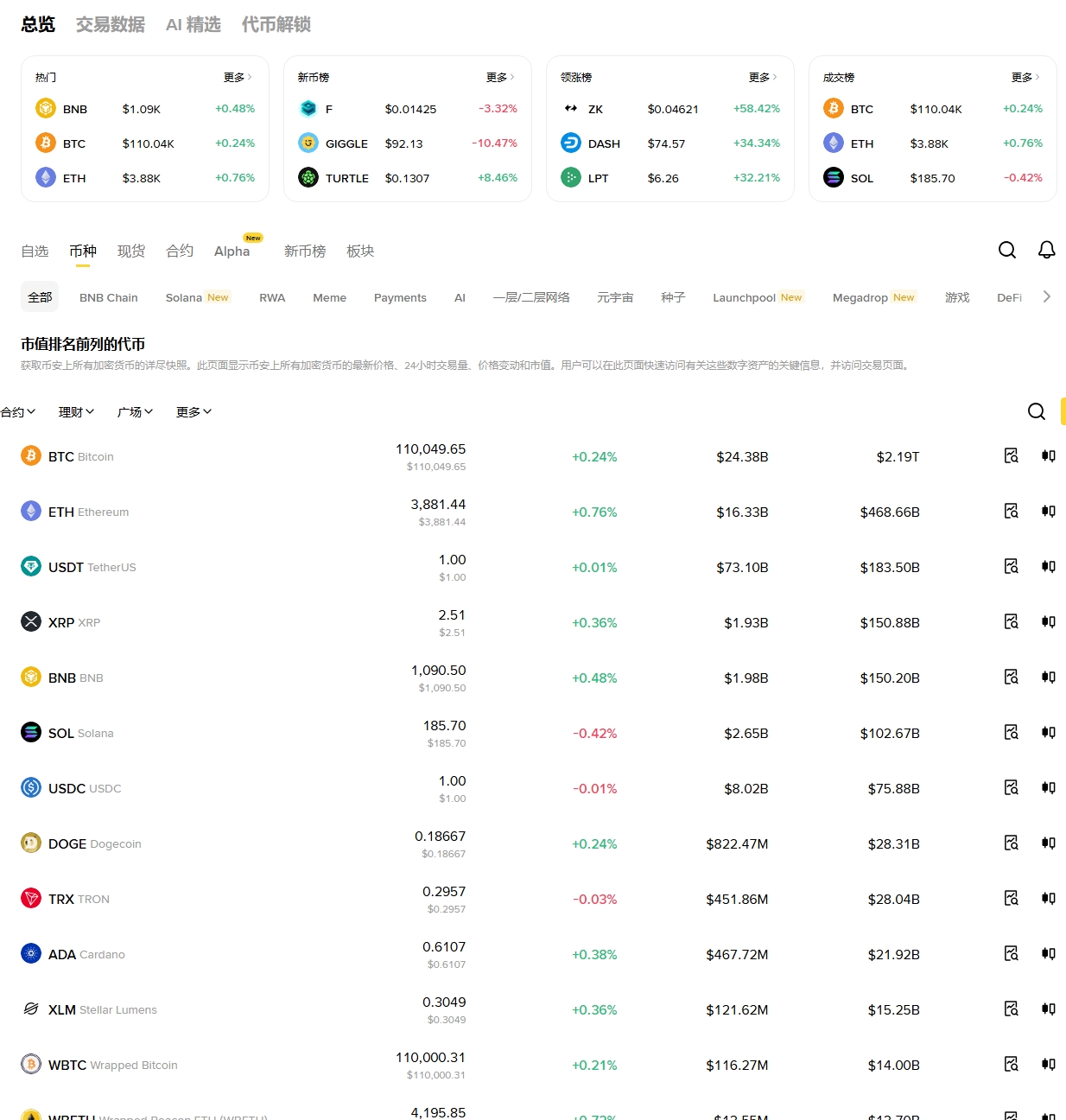
Task: Click the search icon beside the bell
Action: click(x=1006, y=250)
